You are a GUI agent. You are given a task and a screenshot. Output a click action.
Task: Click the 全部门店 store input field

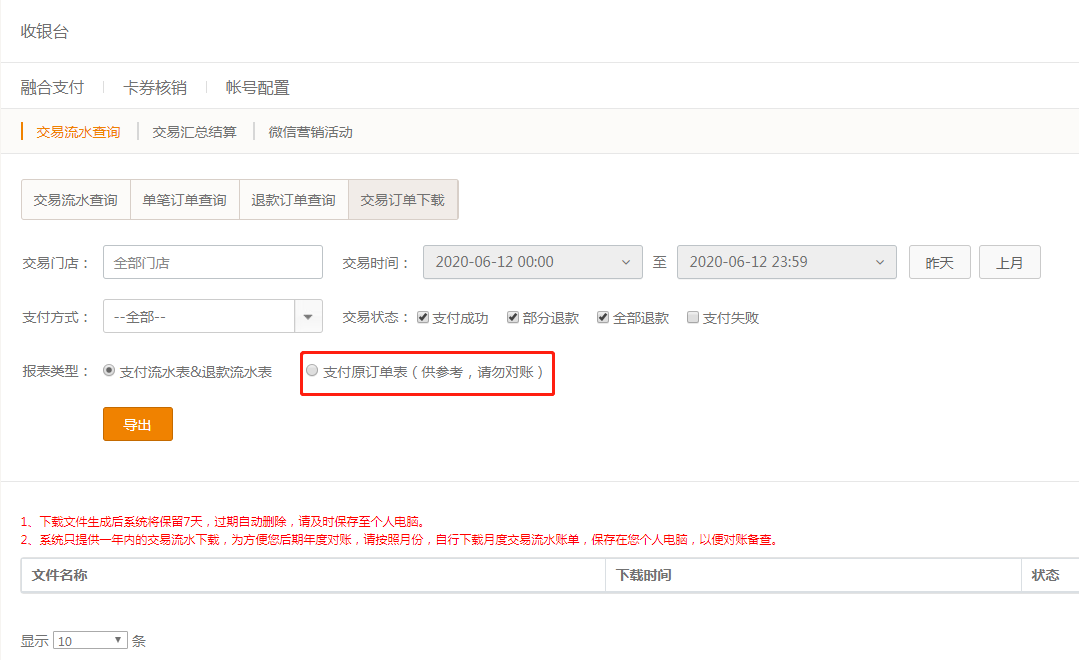[x=212, y=262]
